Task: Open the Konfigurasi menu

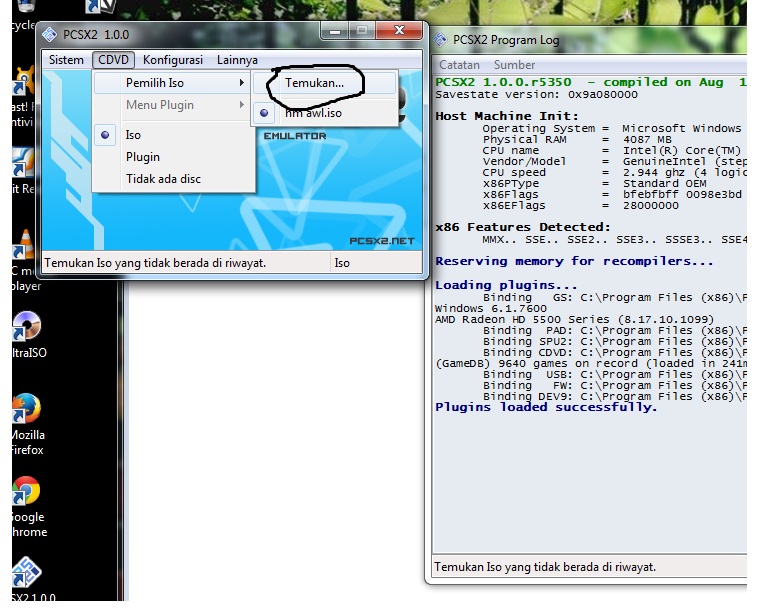Action: pos(172,60)
